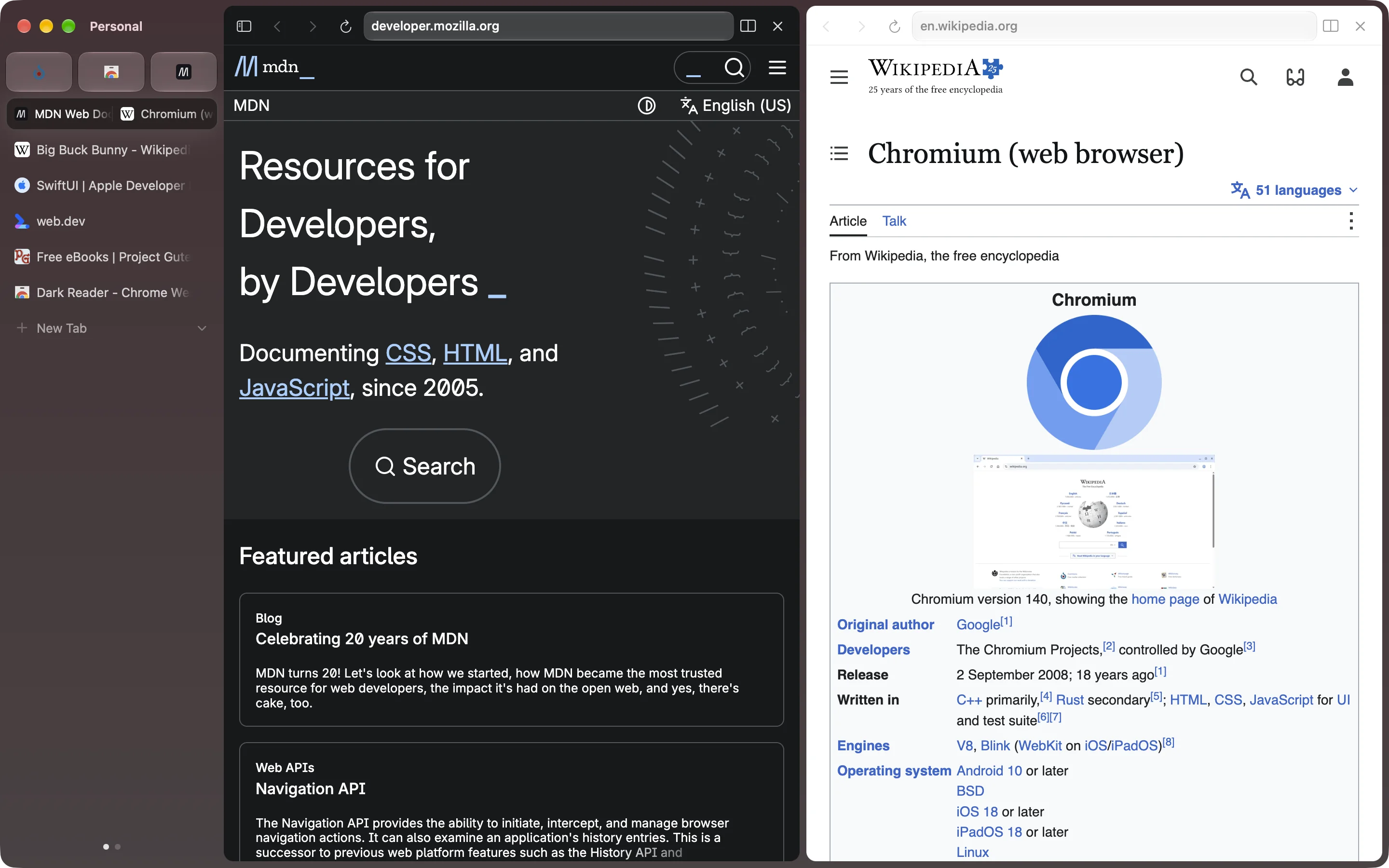Toggle MDN color theme icon
Image resolution: width=1389 pixels, height=868 pixels.
tap(646, 106)
